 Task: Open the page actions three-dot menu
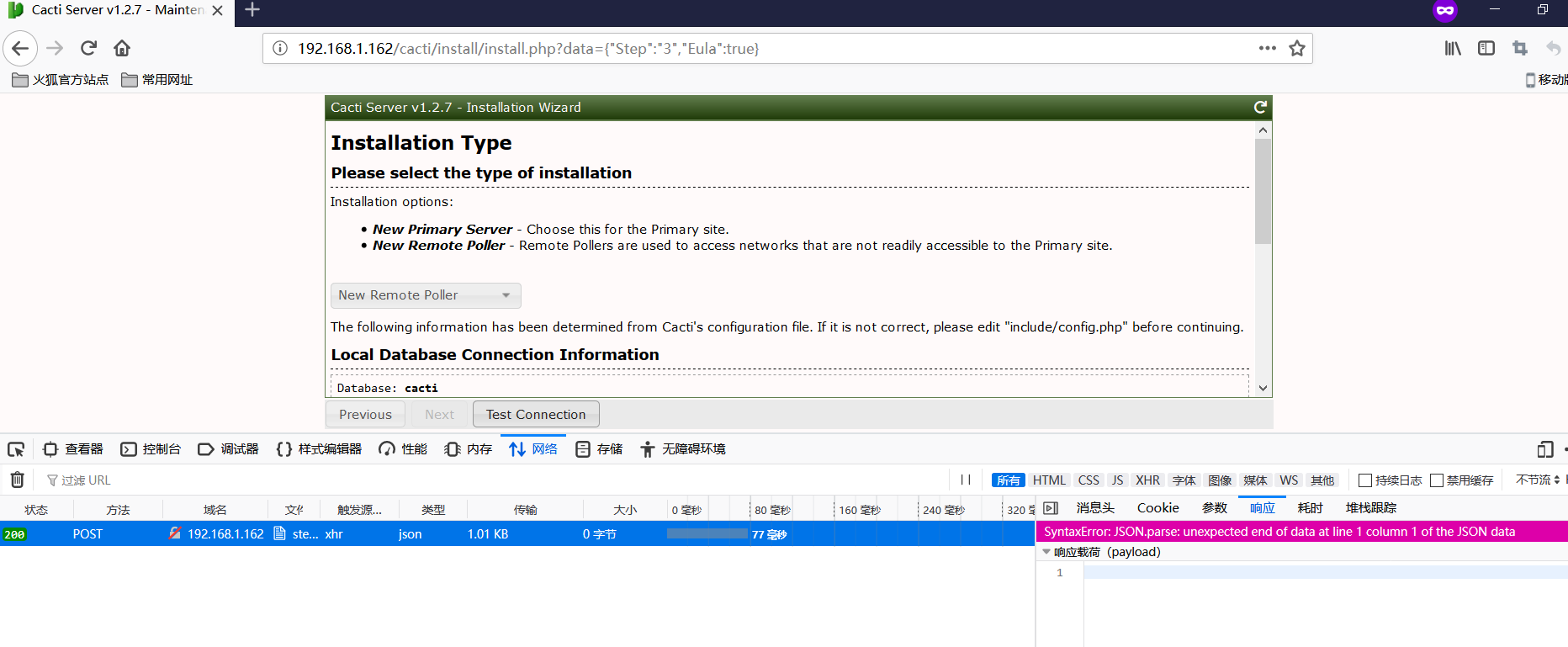click(1268, 48)
